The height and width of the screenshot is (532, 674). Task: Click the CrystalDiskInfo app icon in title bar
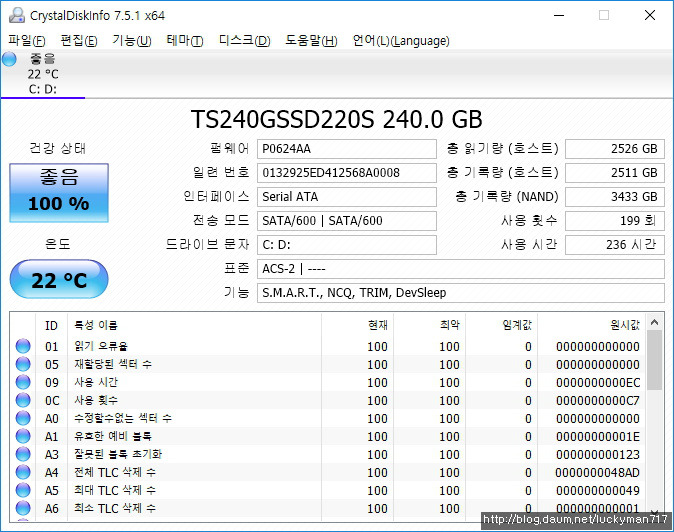point(17,15)
